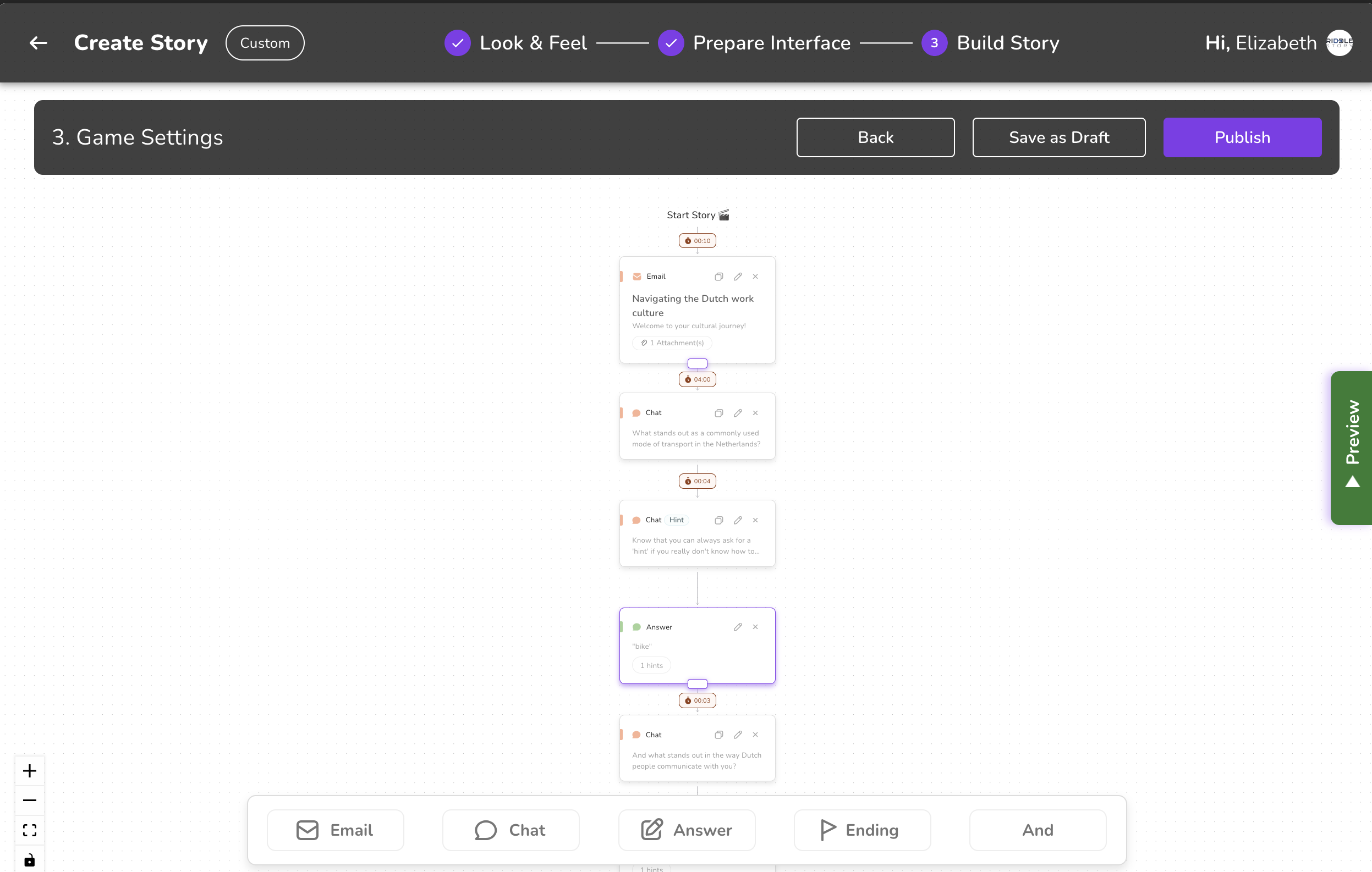The width and height of the screenshot is (1372, 872).
Task: Delete the transport question Chat node
Action: (755, 413)
